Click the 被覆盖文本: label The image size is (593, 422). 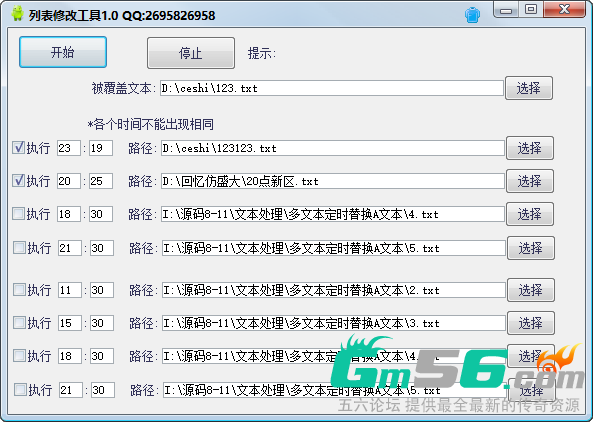[124, 88]
